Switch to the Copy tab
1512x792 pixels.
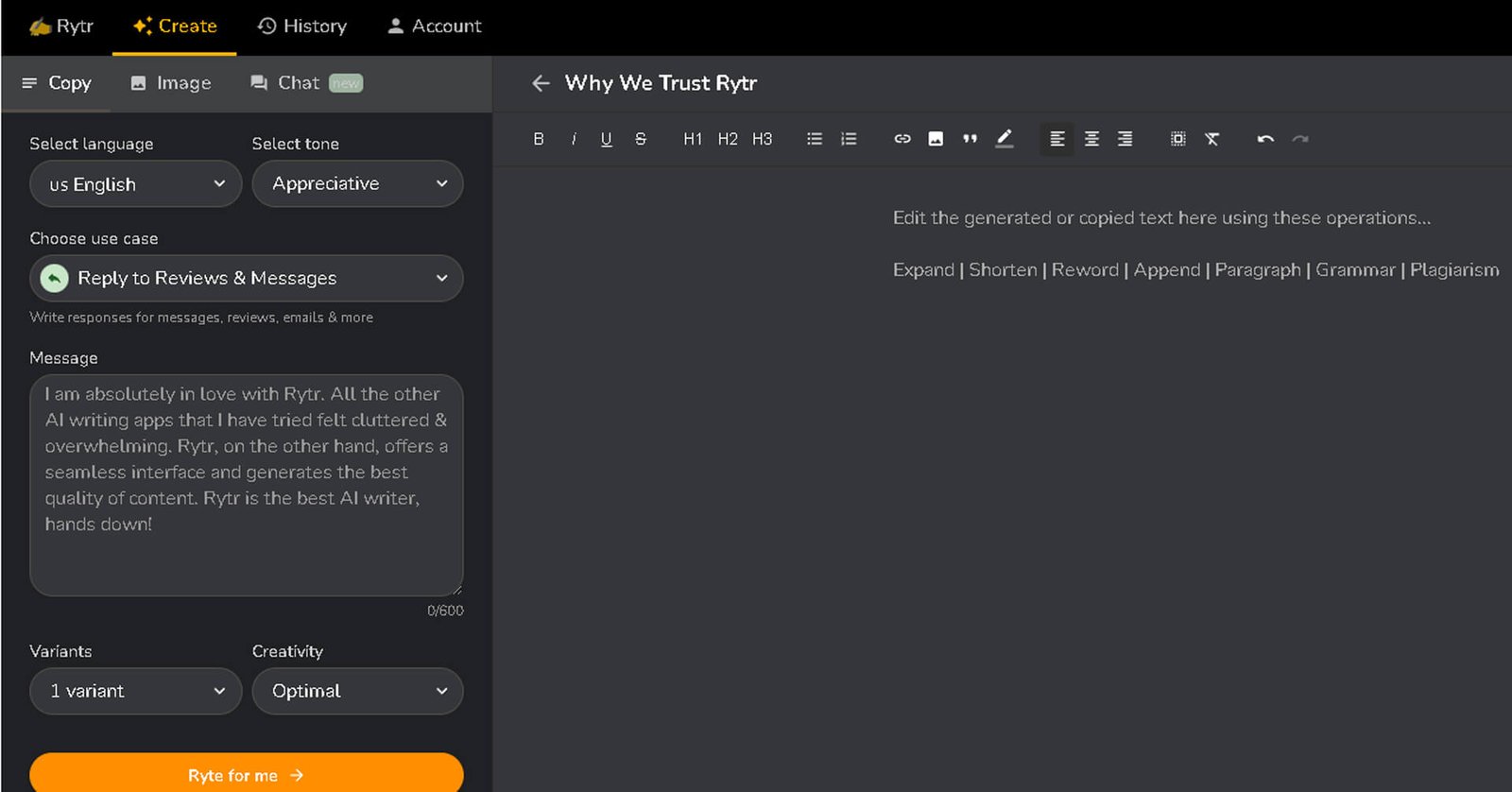[x=57, y=83]
